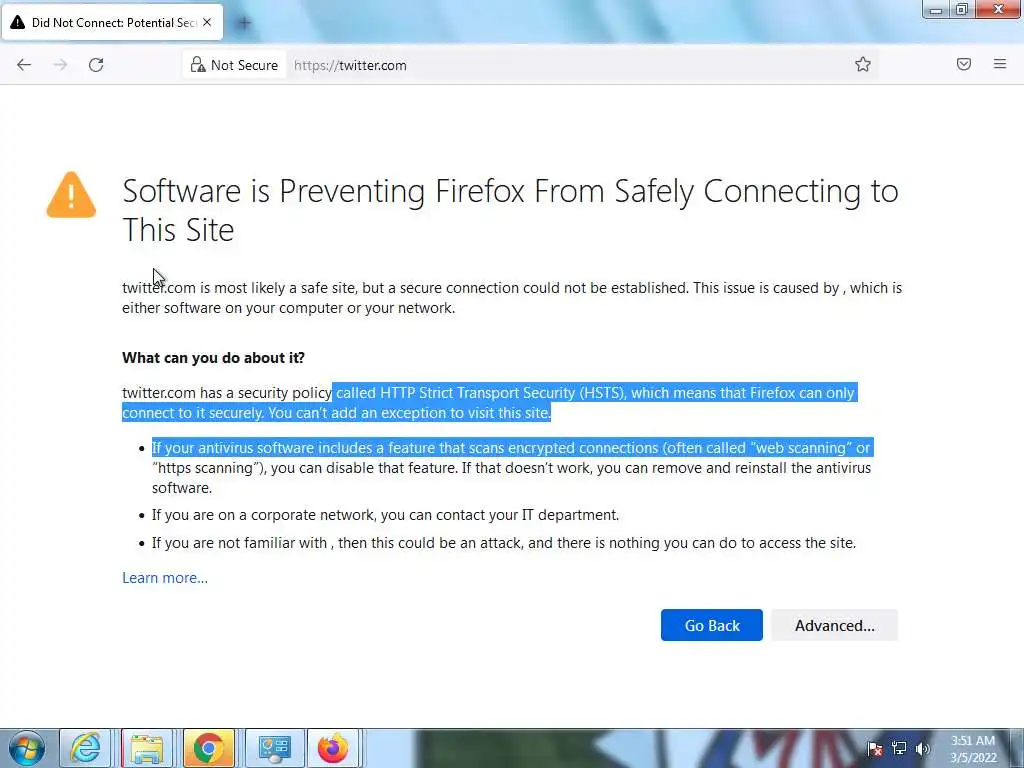Follow the Learn more... link
This screenshot has width=1024, height=768.
165,578
